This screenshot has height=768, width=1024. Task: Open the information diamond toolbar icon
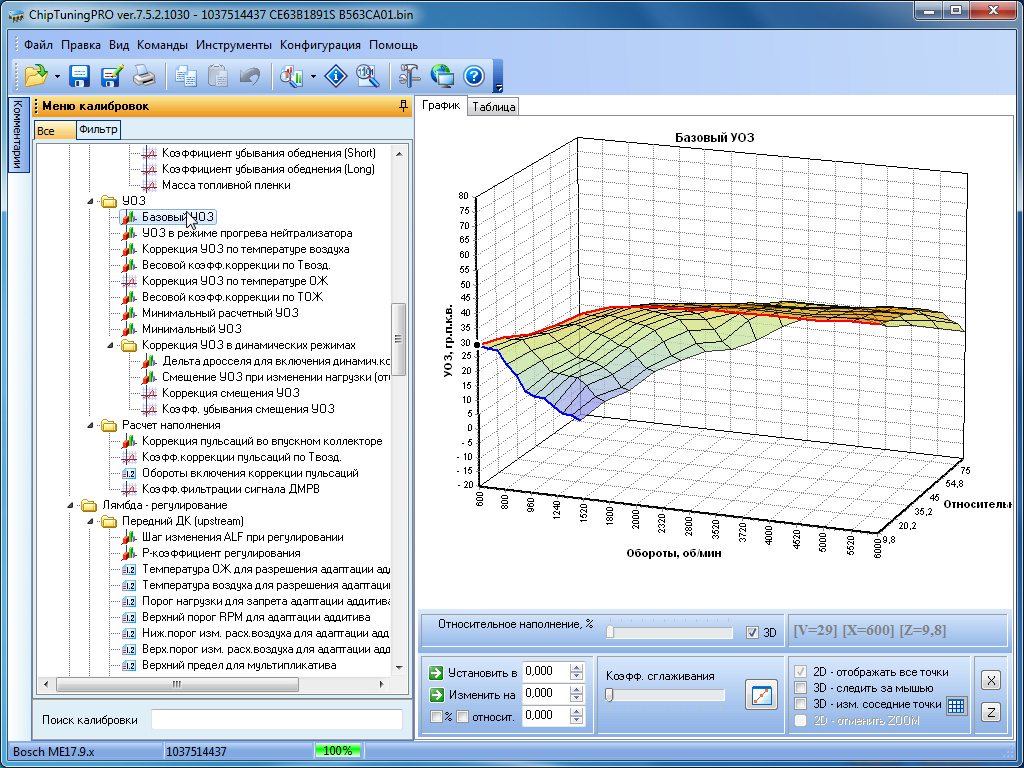pos(338,76)
